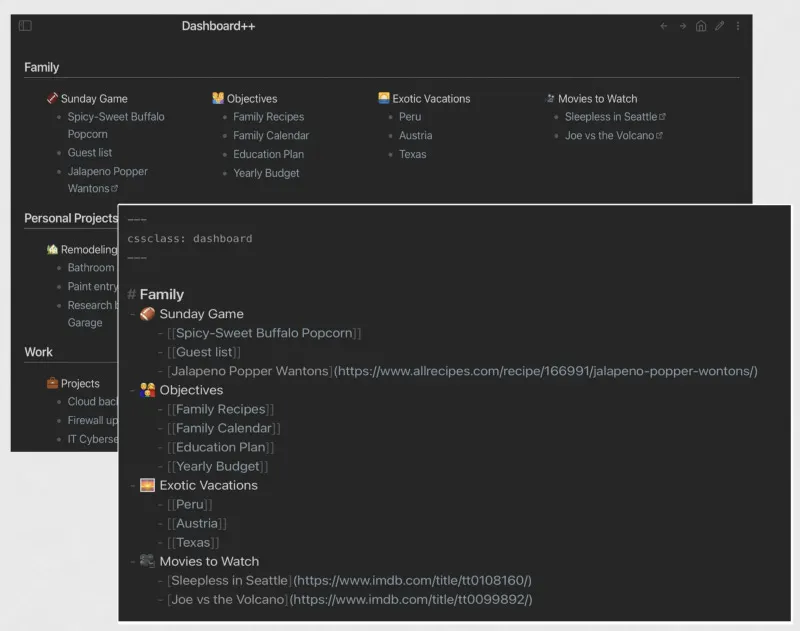Open the Yearly Budget link
This screenshot has width=800, height=631.
coord(266,173)
